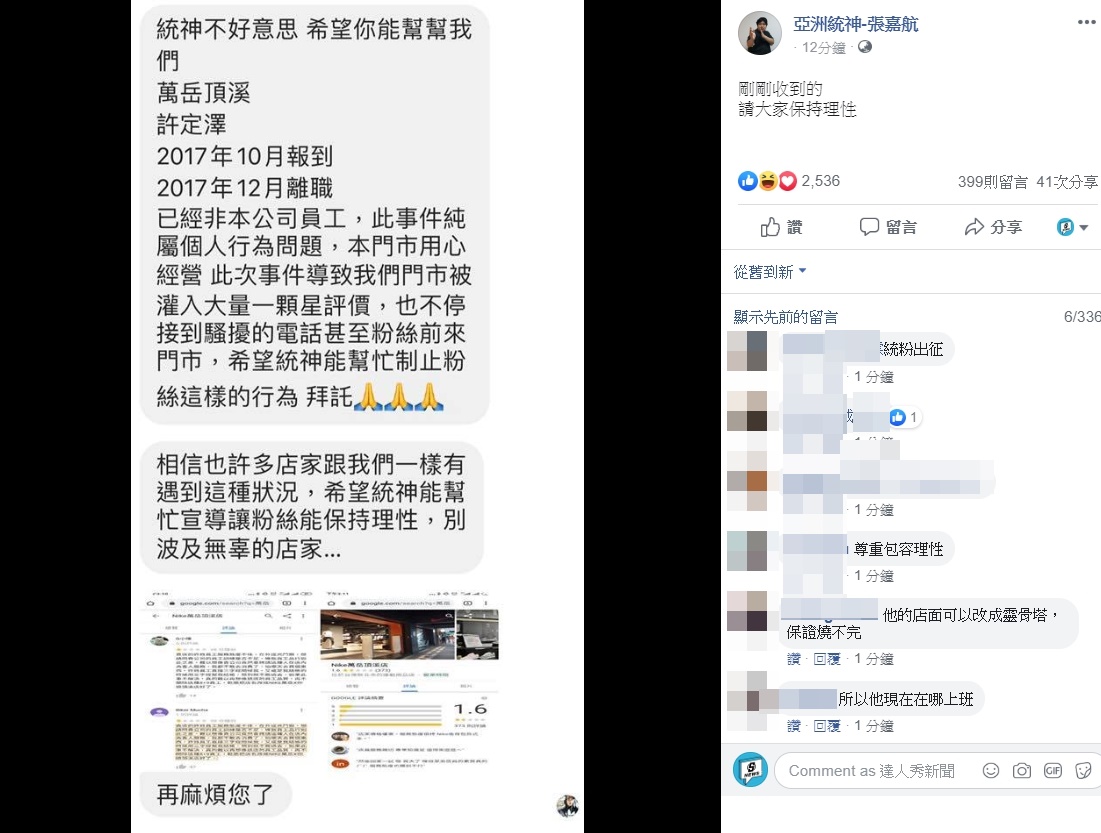
Task: Open the reactions count 2,536 list
Action: pos(820,181)
